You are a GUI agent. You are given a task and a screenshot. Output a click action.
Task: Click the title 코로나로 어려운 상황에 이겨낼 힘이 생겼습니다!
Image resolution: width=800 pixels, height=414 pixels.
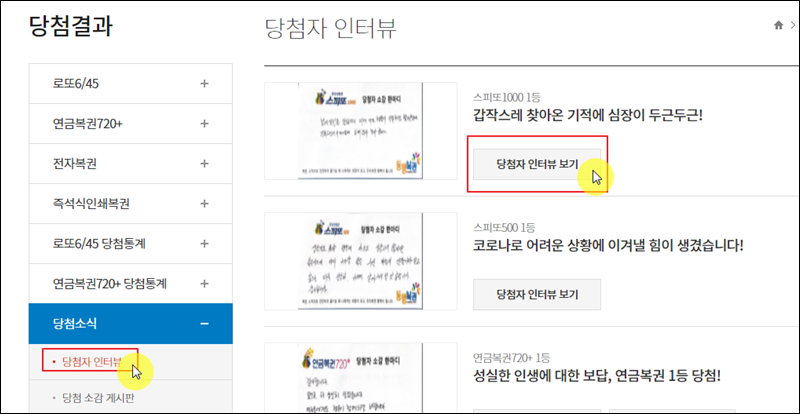pos(608,246)
